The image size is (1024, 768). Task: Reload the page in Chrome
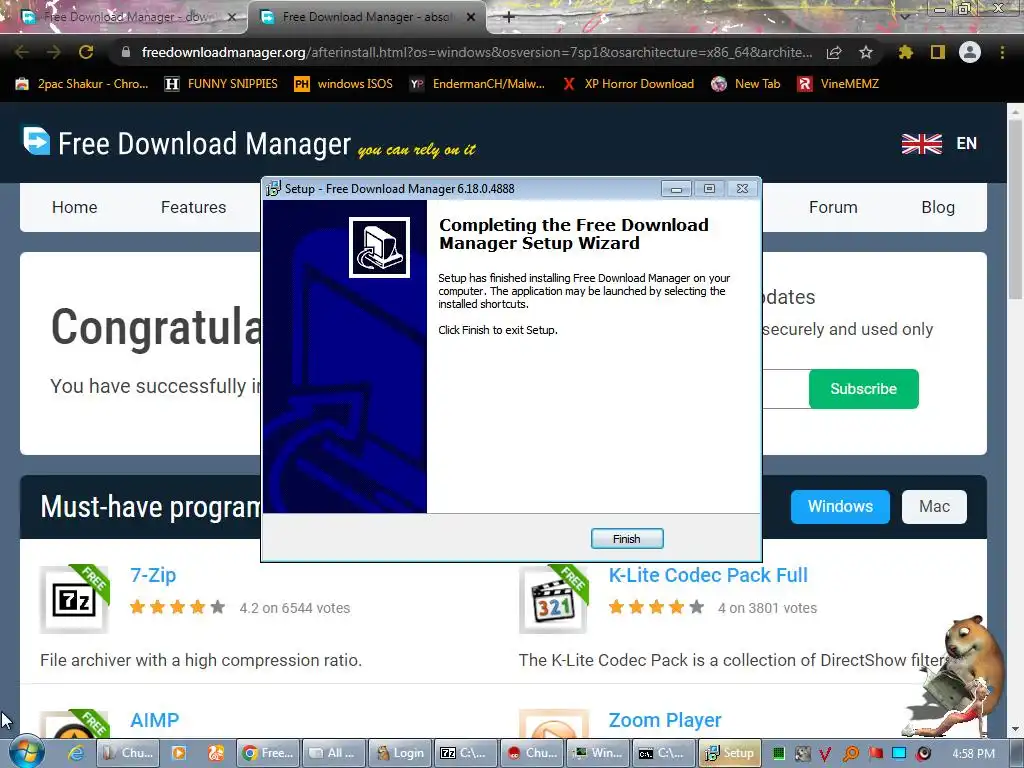86,52
